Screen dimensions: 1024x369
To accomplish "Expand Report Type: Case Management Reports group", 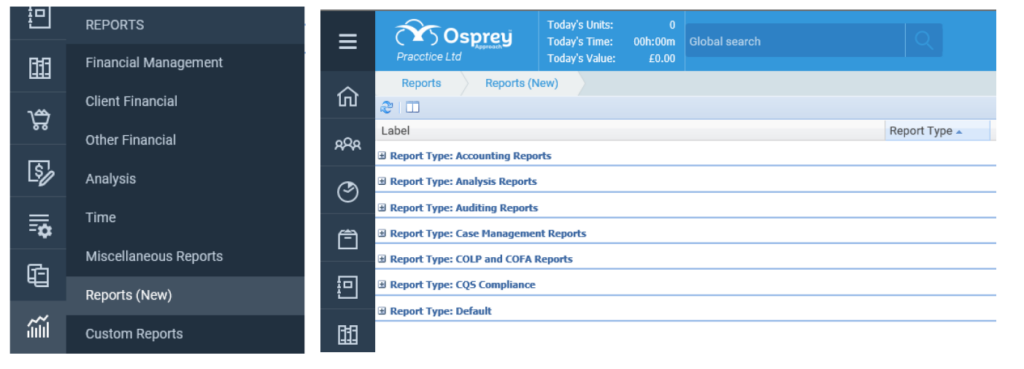I will point(382,233).
